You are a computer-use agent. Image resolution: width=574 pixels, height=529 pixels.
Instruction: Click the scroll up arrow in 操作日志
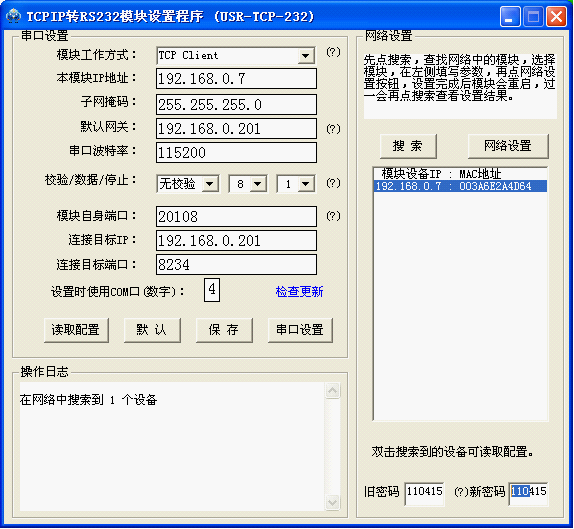[x=332, y=391]
